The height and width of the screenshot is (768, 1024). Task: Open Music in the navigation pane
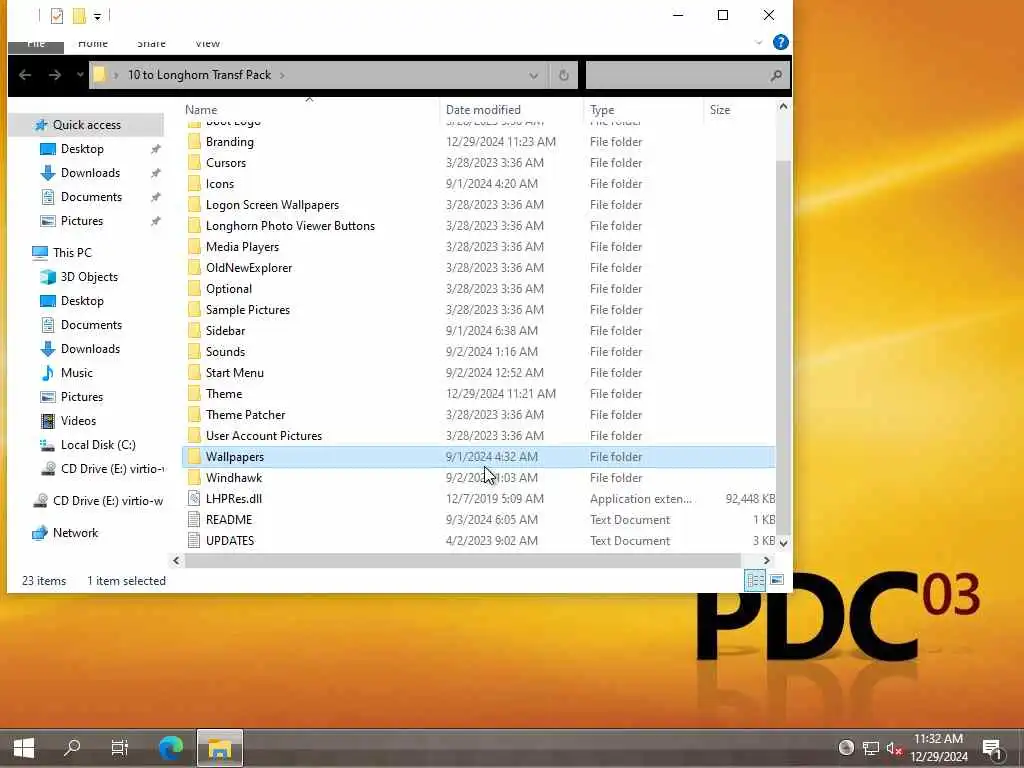pyautogui.click(x=76, y=373)
